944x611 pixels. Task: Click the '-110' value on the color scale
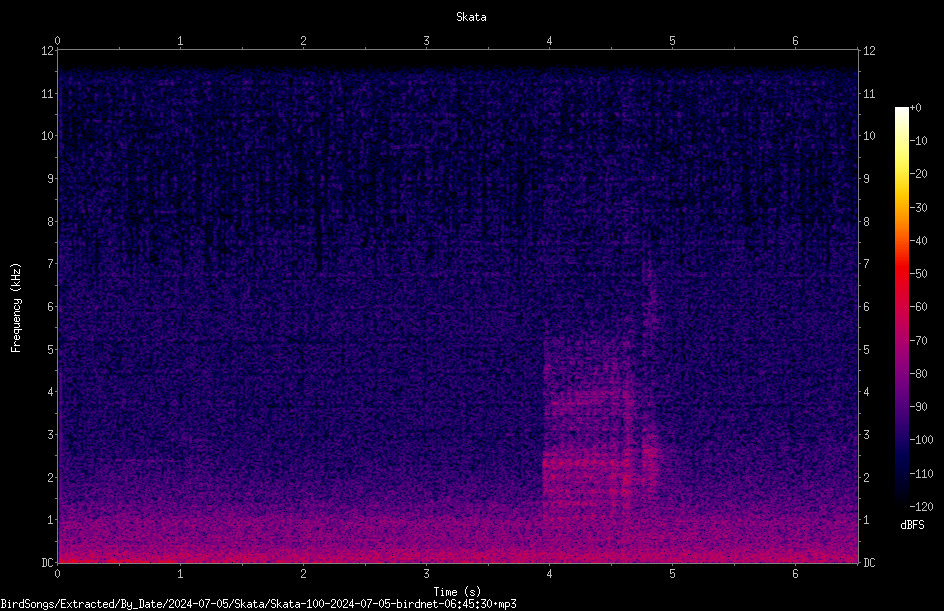[x=921, y=474]
